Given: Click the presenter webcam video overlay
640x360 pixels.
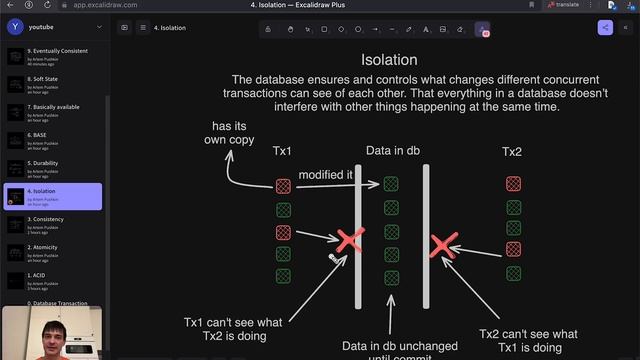Looking at the screenshot, I should [x=52, y=333].
